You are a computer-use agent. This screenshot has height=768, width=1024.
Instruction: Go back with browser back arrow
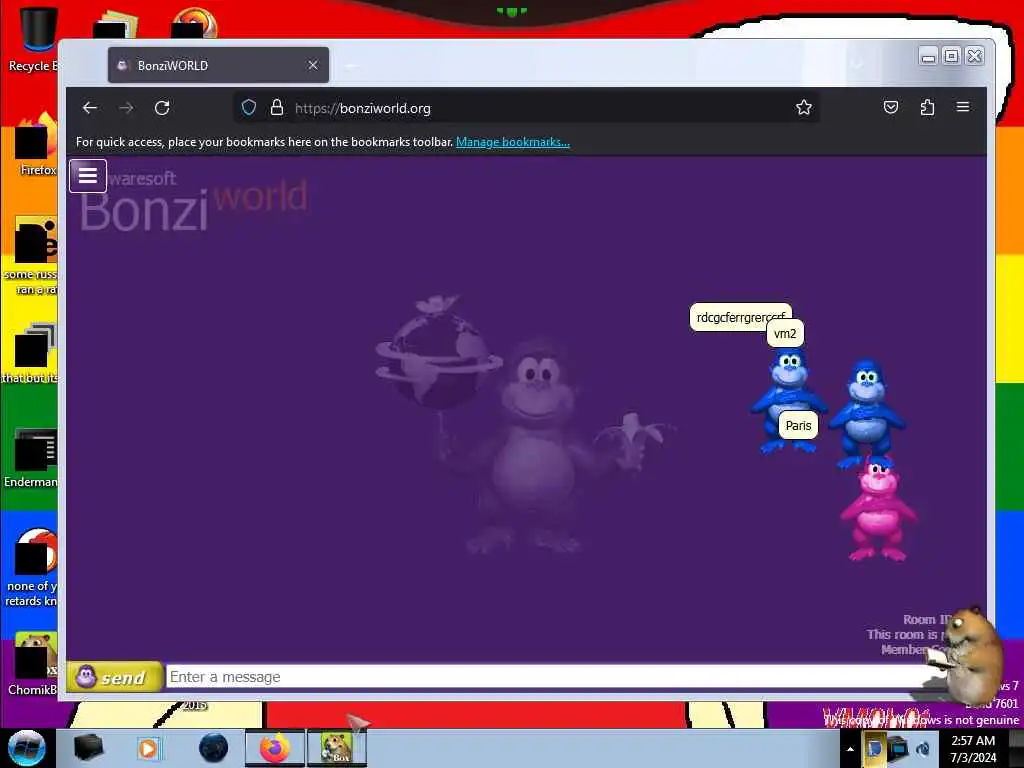tap(90, 108)
